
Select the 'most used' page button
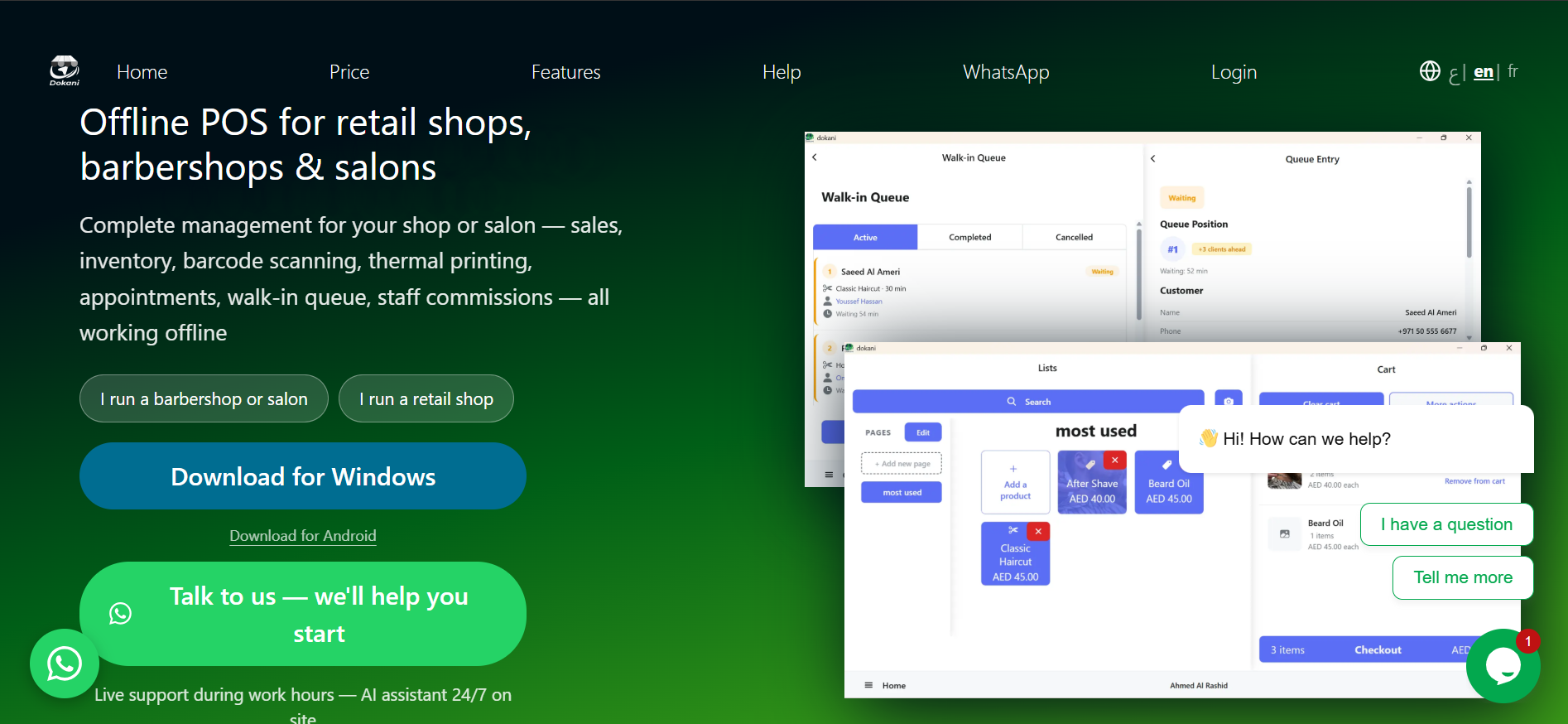click(x=902, y=492)
